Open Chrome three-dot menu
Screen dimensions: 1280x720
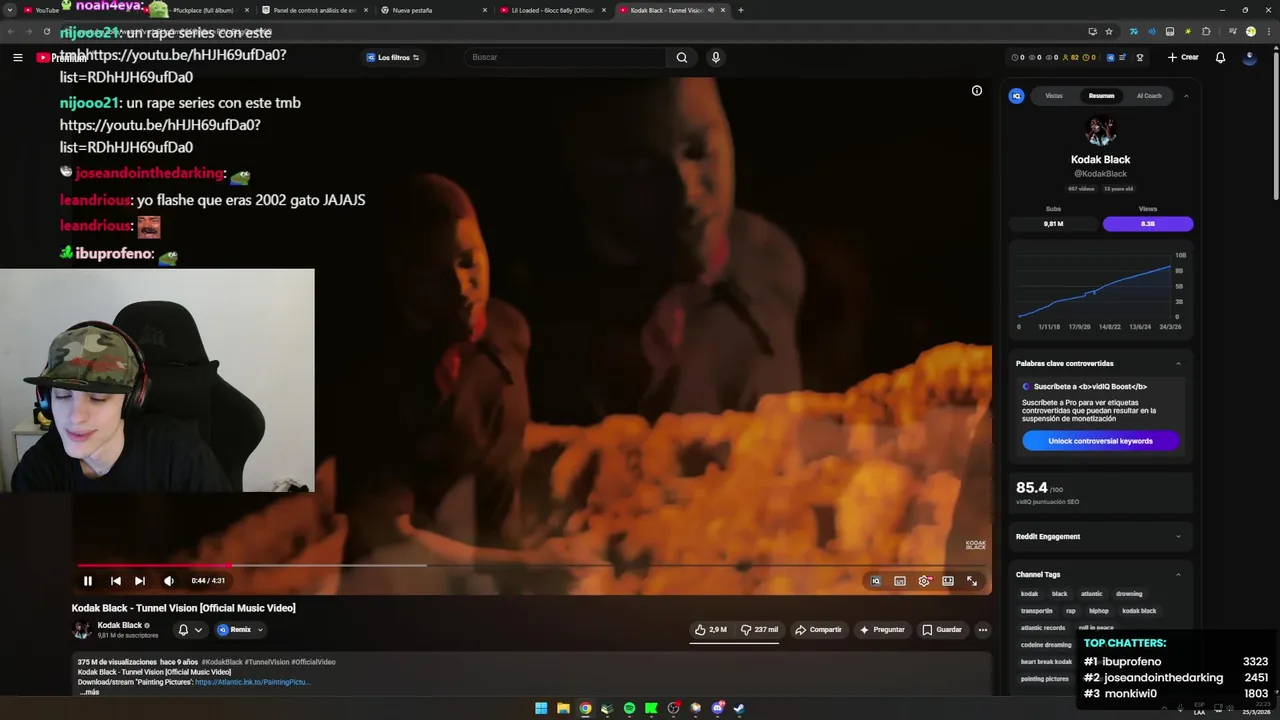(x=1269, y=32)
